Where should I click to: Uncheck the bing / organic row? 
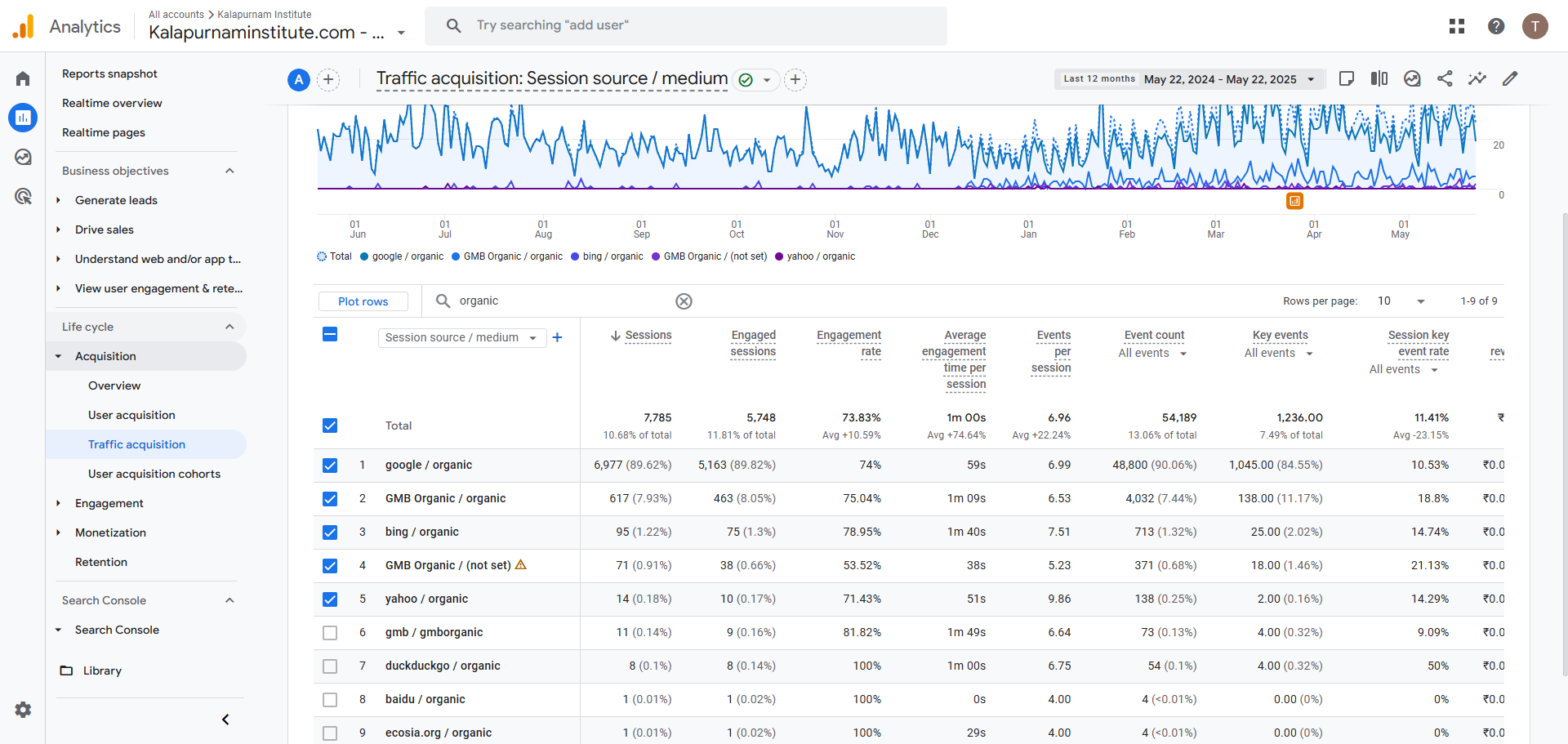tap(330, 532)
